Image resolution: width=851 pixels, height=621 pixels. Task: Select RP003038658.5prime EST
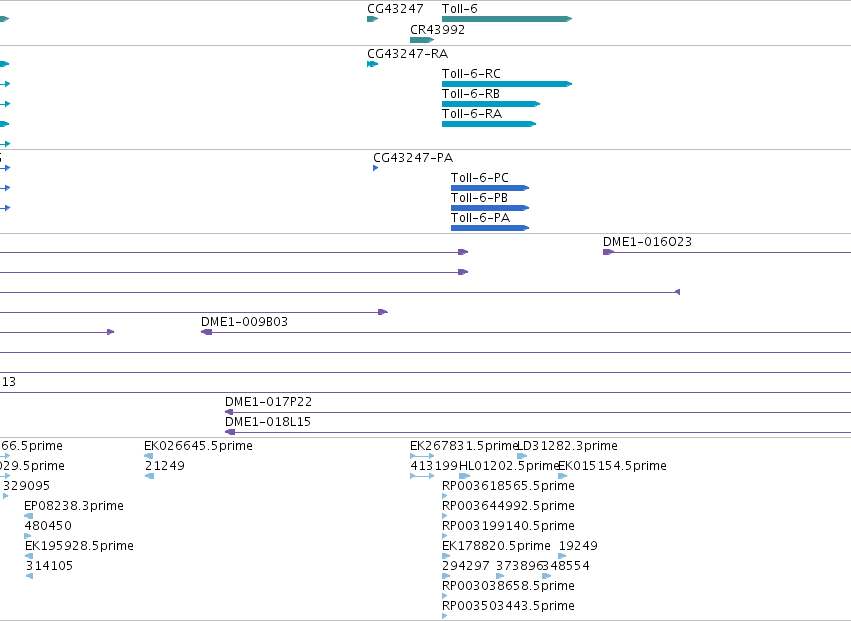(508, 586)
